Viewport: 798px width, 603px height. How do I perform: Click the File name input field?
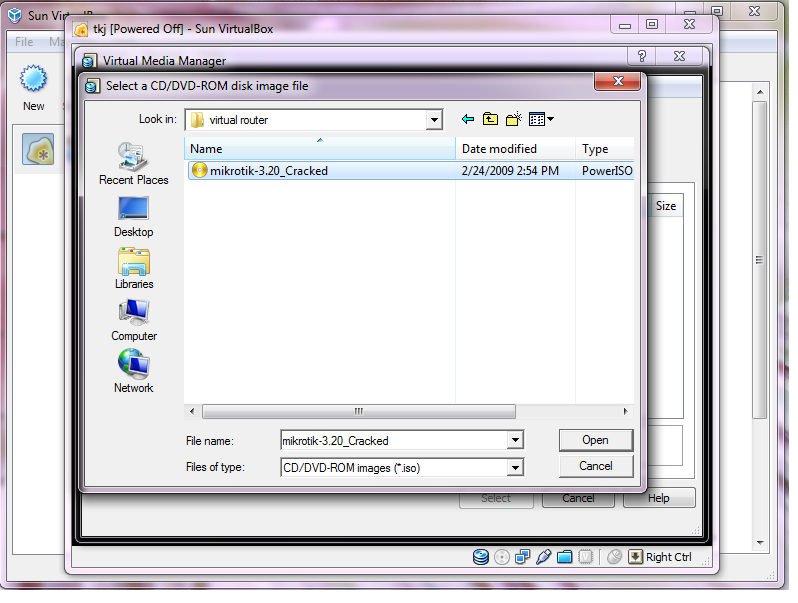click(x=394, y=440)
